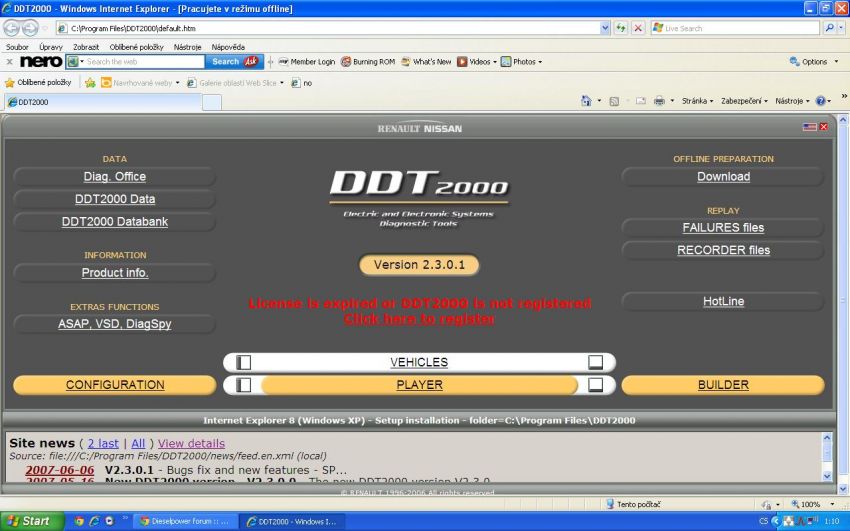
Task: Expand Galerie oblastí Web Slice dropdown
Action: pyautogui.click(x=281, y=83)
